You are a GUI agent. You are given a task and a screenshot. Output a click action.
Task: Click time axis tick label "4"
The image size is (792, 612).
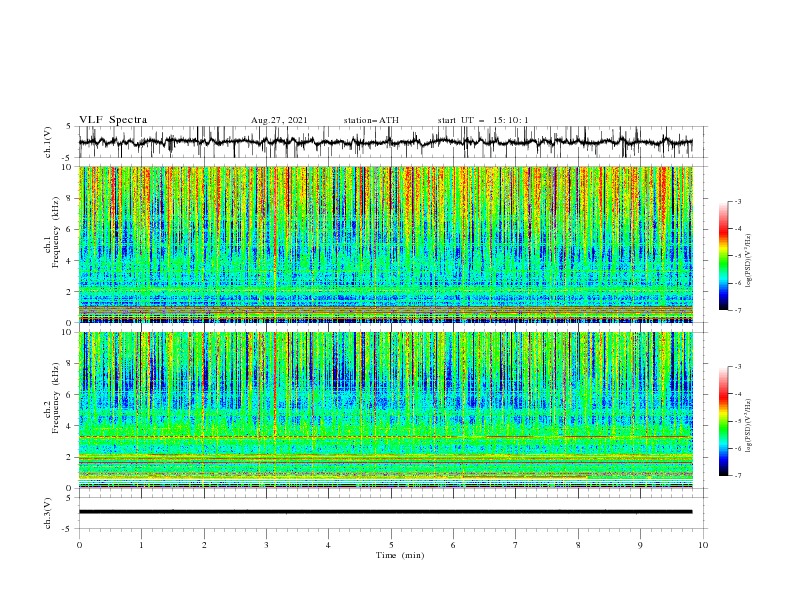click(x=328, y=545)
